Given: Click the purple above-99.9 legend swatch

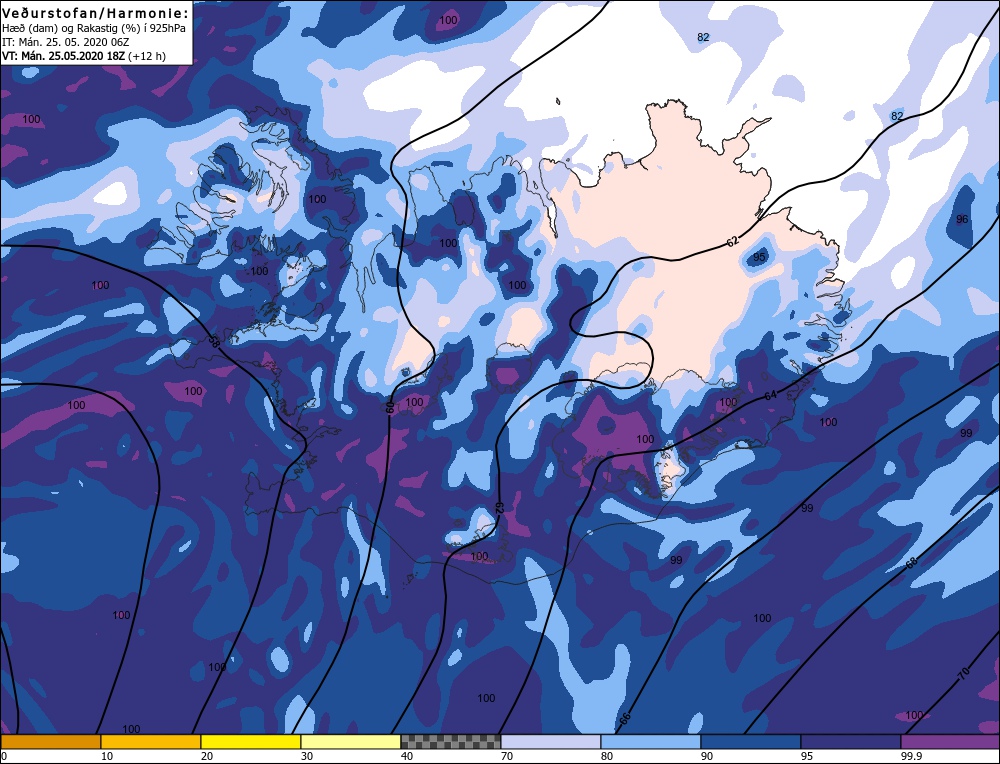Looking at the screenshot, I should point(950,741).
